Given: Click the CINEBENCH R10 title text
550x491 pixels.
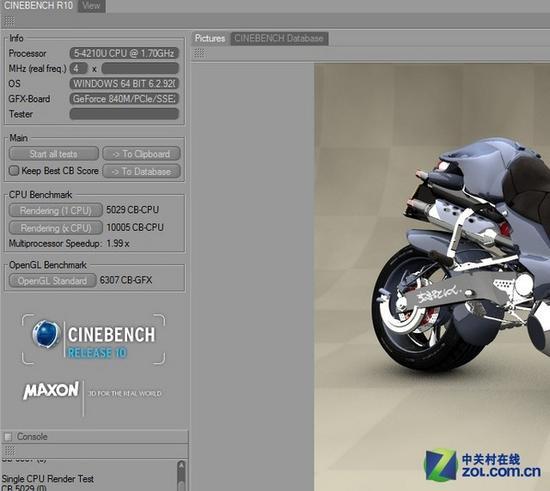Looking at the screenshot, I should click(38, 6).
